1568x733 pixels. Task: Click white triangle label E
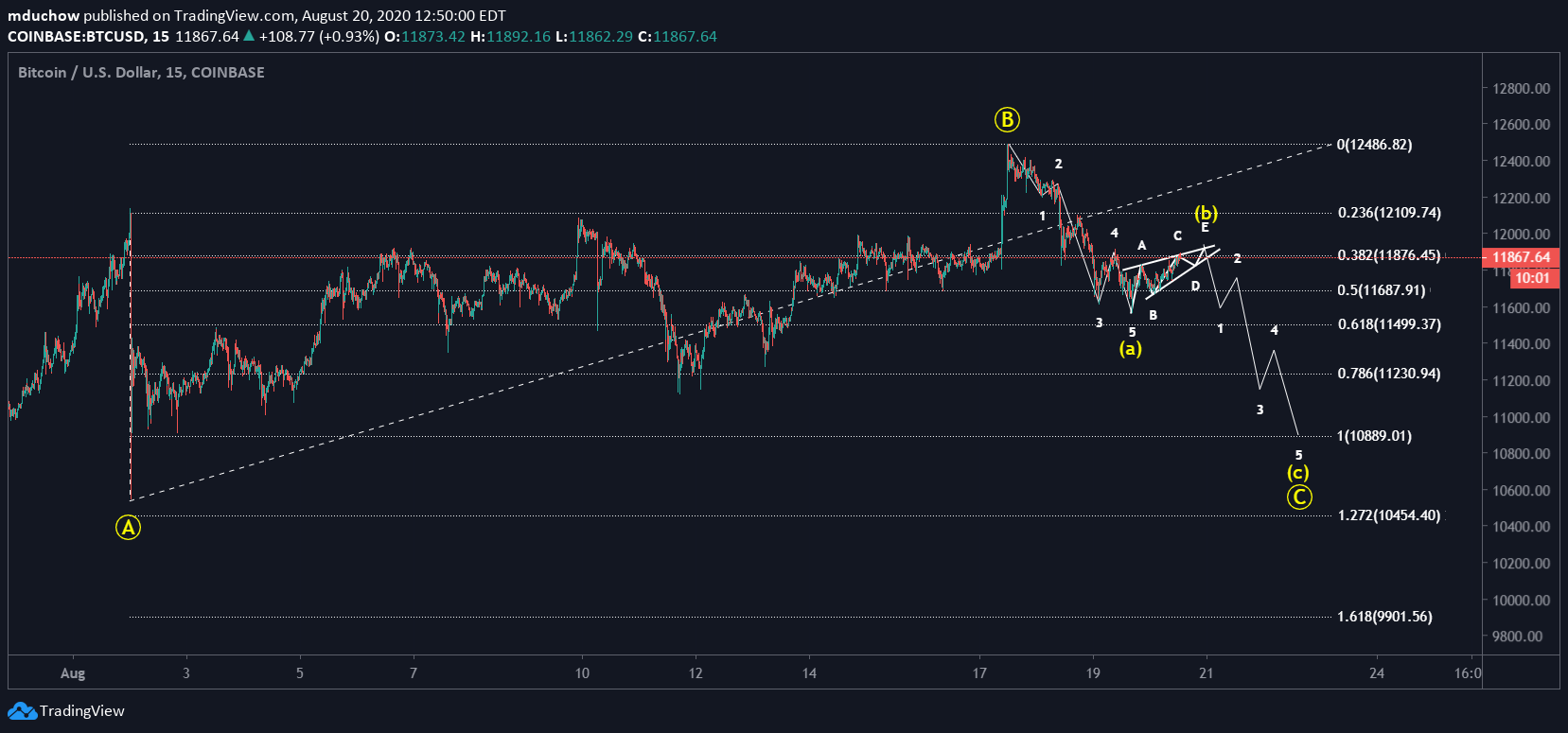coord(1205,227)
